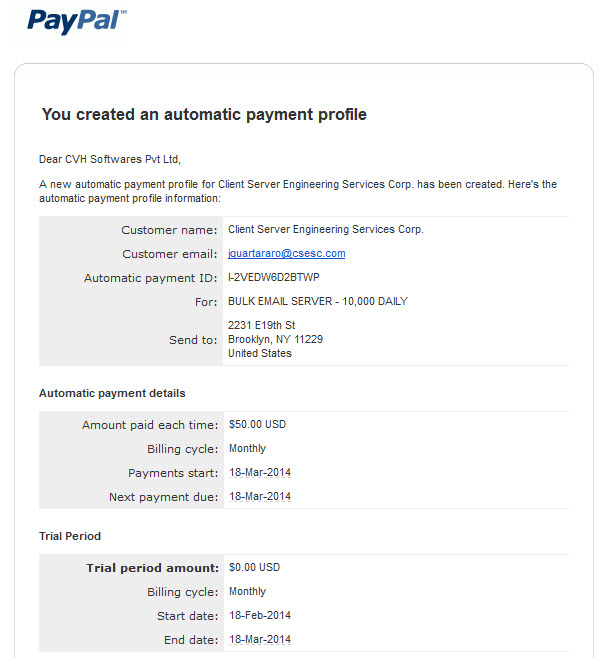
Task: Click the $0.00 USD trial amount
Action: (254, 567)
